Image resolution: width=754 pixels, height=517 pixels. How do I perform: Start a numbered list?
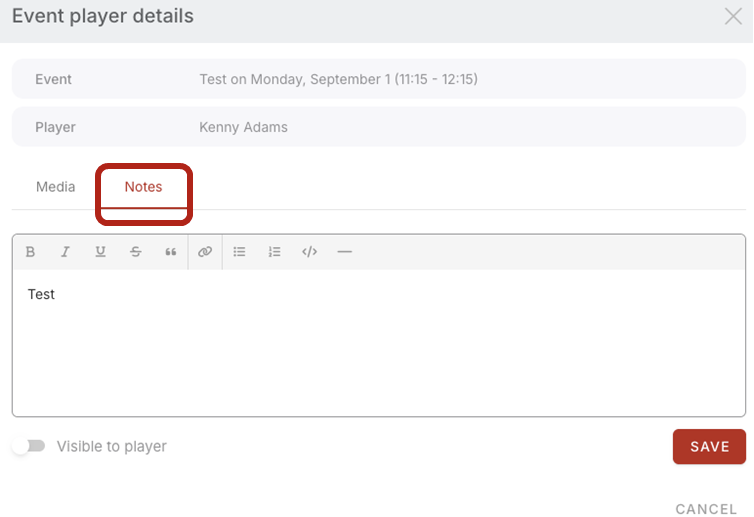274,252
